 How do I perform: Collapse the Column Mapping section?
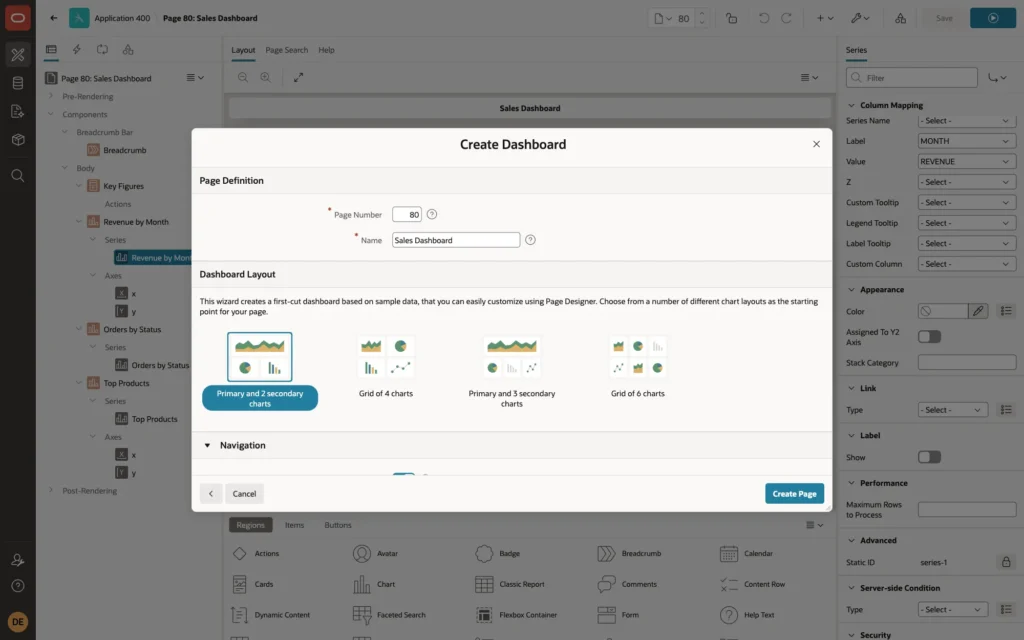coord(851,105)
